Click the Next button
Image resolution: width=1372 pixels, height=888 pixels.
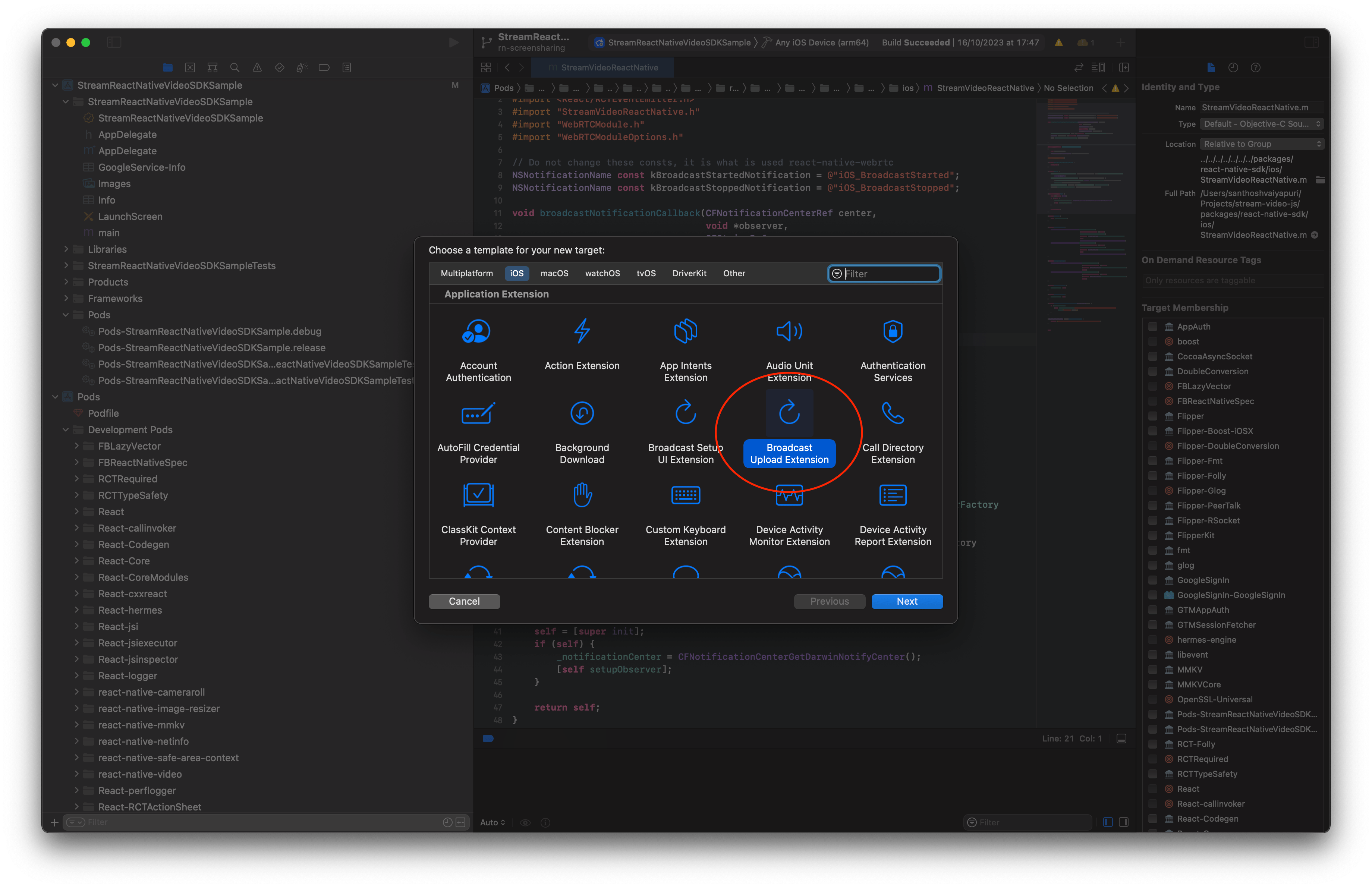point(907,602)
